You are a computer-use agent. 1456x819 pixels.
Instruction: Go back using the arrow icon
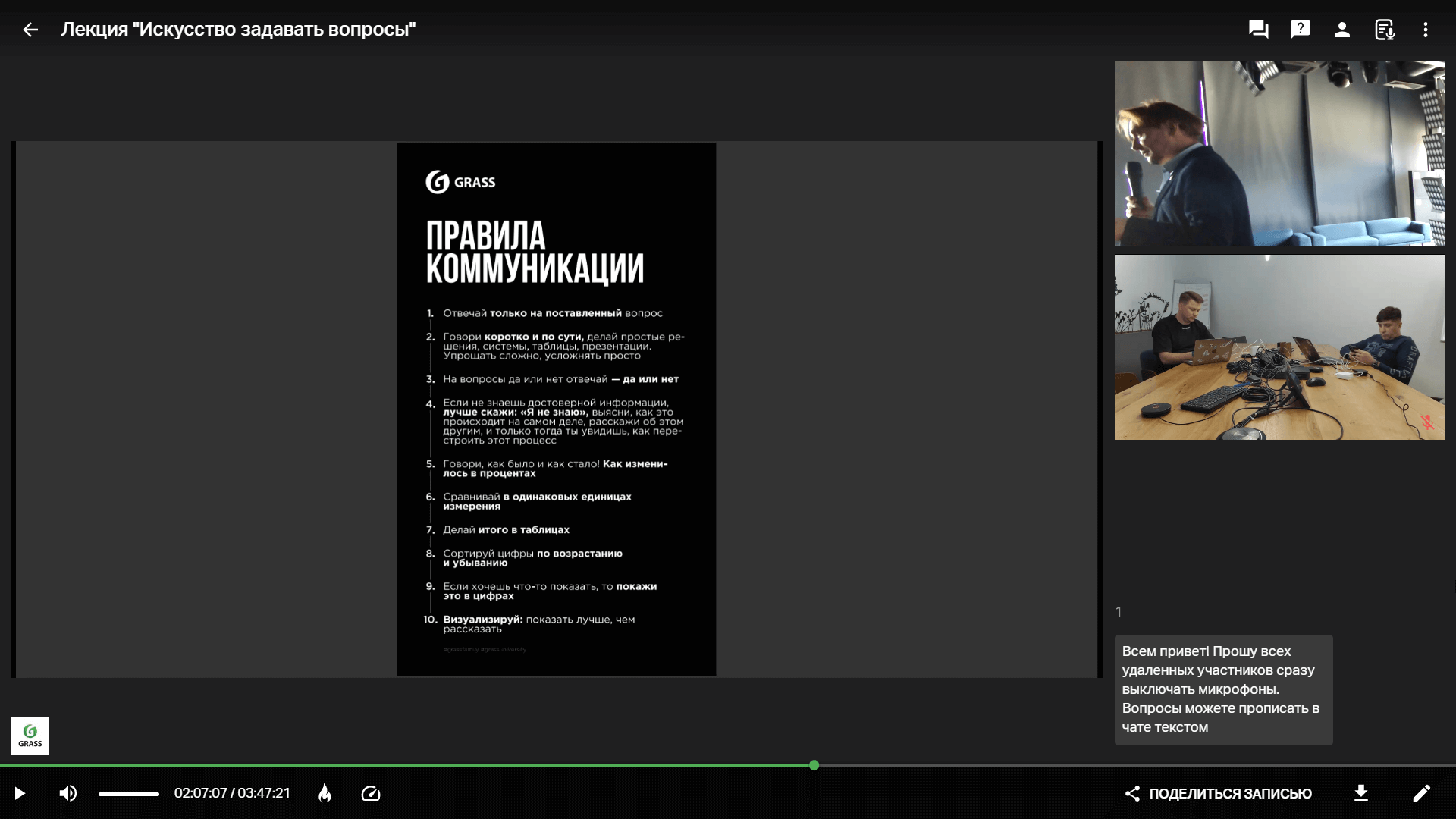pyautogui.click(x=30, y=30)
